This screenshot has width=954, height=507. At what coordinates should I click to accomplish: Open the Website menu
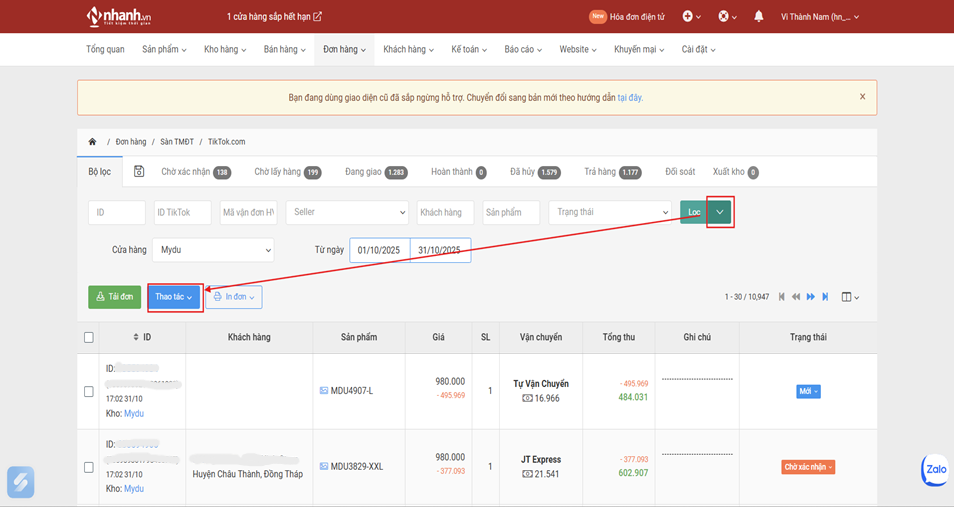click(x=578, y=49)
